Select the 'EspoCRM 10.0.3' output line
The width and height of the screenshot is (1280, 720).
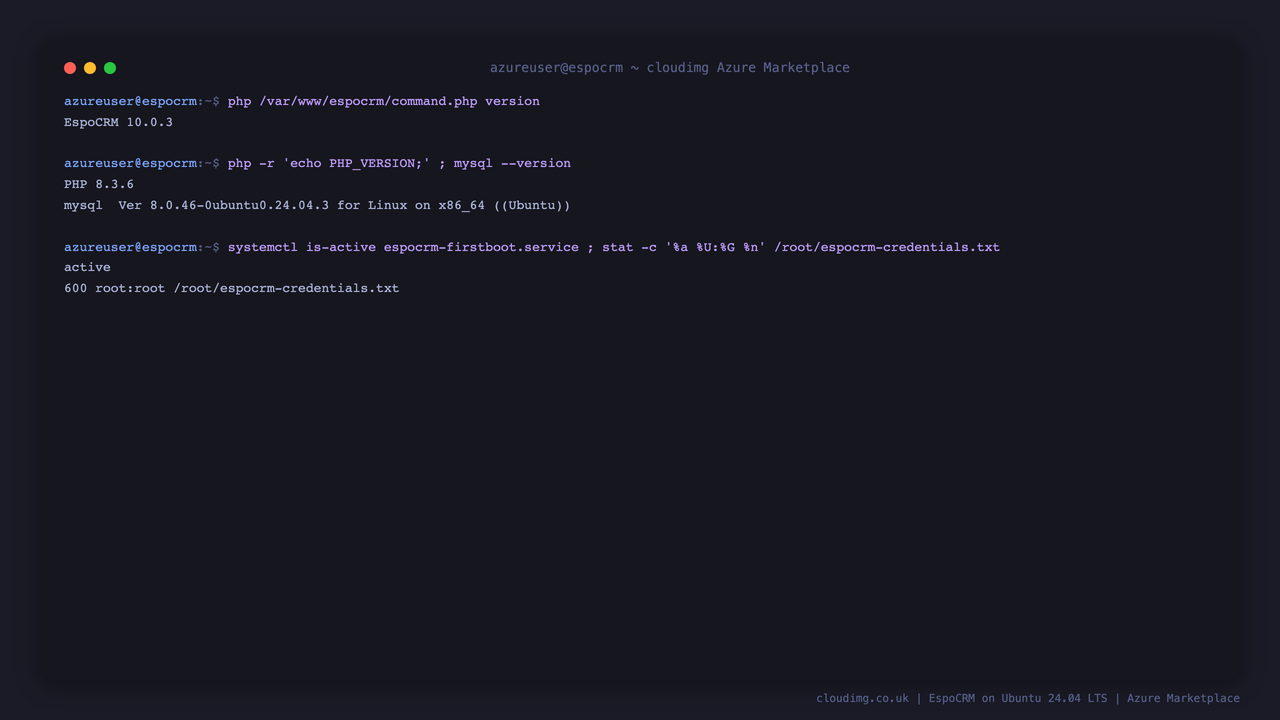(x=118, y=122)
